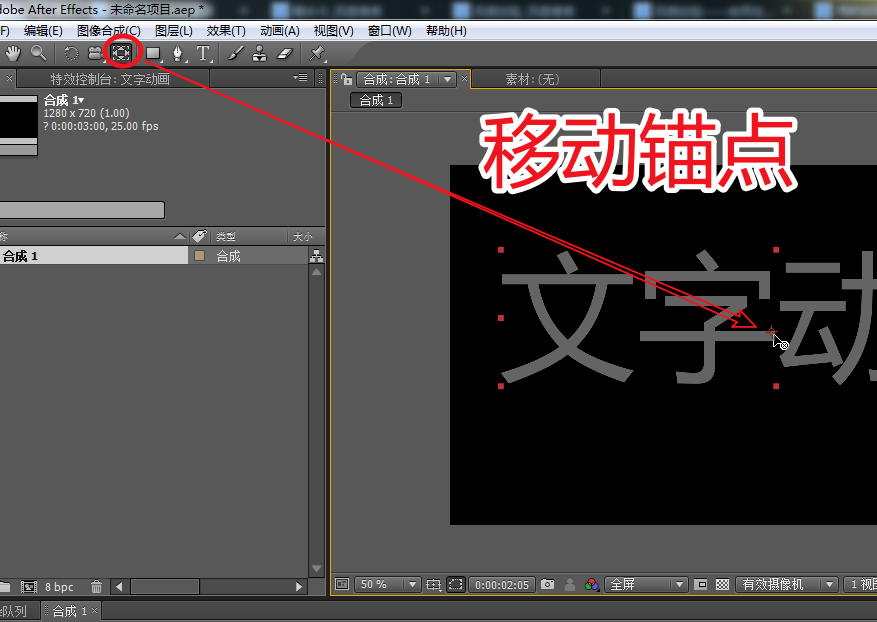
Task: Open the 效果(T) menu
Action: [226, 31]
